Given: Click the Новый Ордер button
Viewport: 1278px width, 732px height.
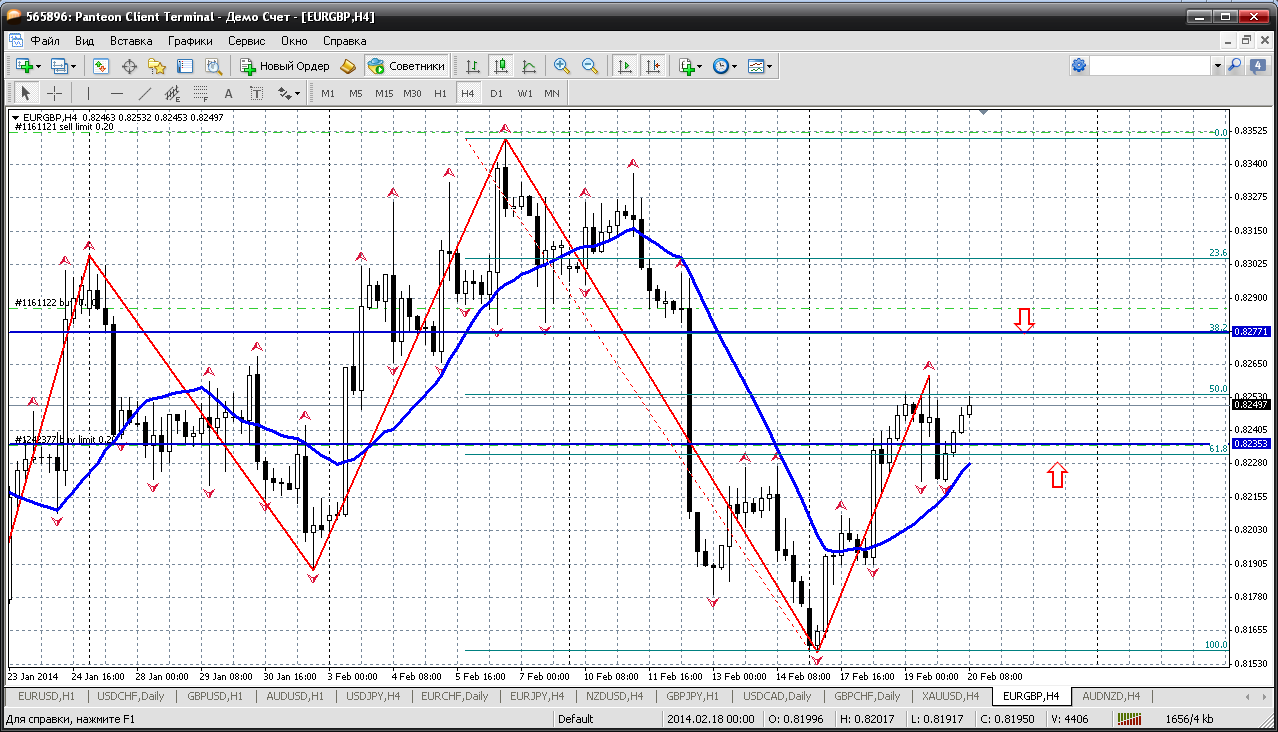Looking at the screenshot, I should [285, 66].
